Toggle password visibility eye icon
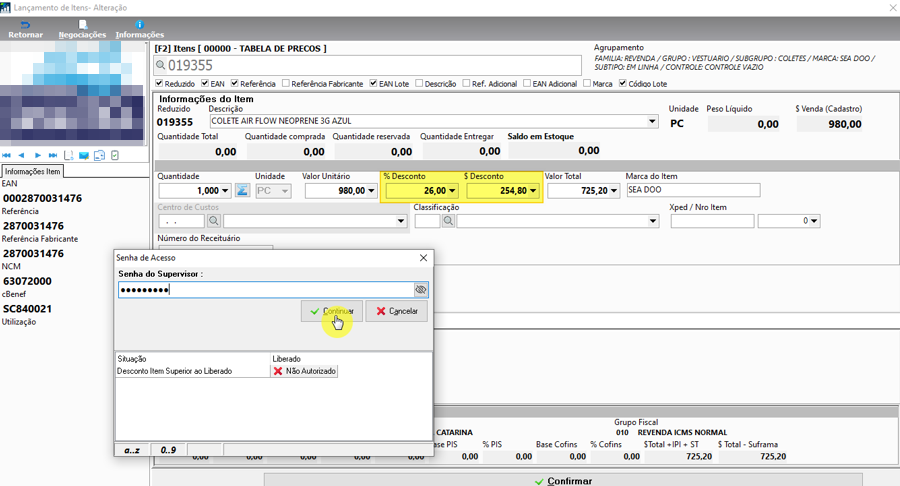The width and height of the screenshot is (900, 486). (x=421, y=290)
